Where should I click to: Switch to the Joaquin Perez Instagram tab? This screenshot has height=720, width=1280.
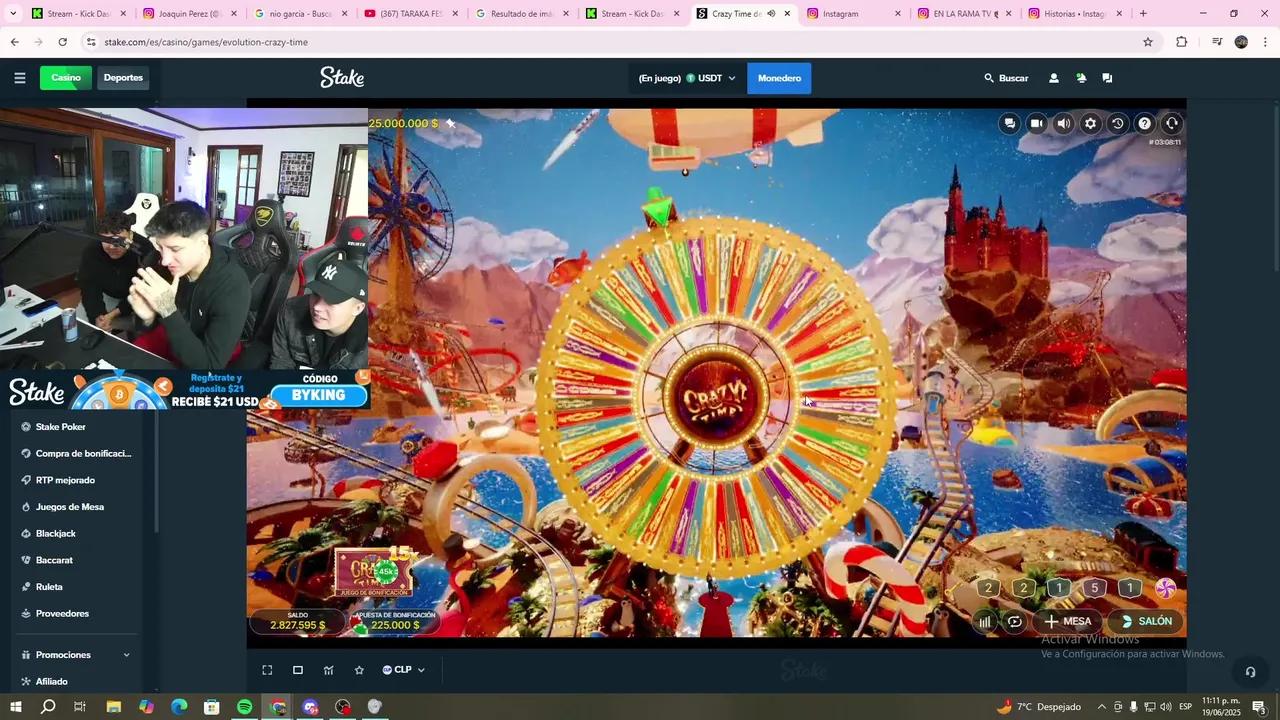click(188, 14)
